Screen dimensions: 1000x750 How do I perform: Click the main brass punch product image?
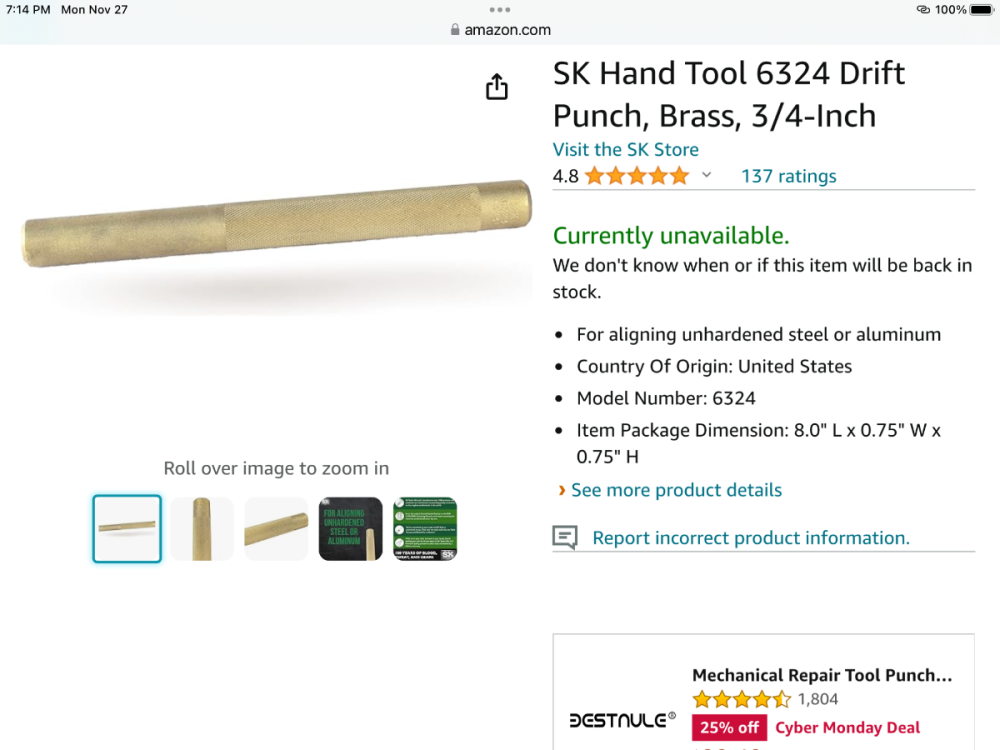[277, 222]
